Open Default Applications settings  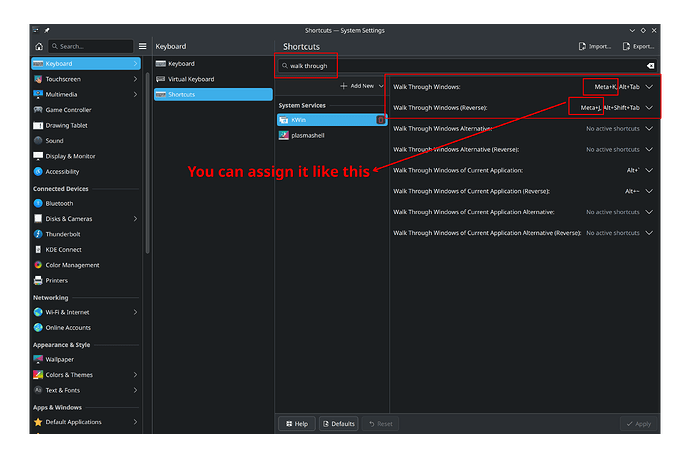pyautogui.click(x=86, y=422)
